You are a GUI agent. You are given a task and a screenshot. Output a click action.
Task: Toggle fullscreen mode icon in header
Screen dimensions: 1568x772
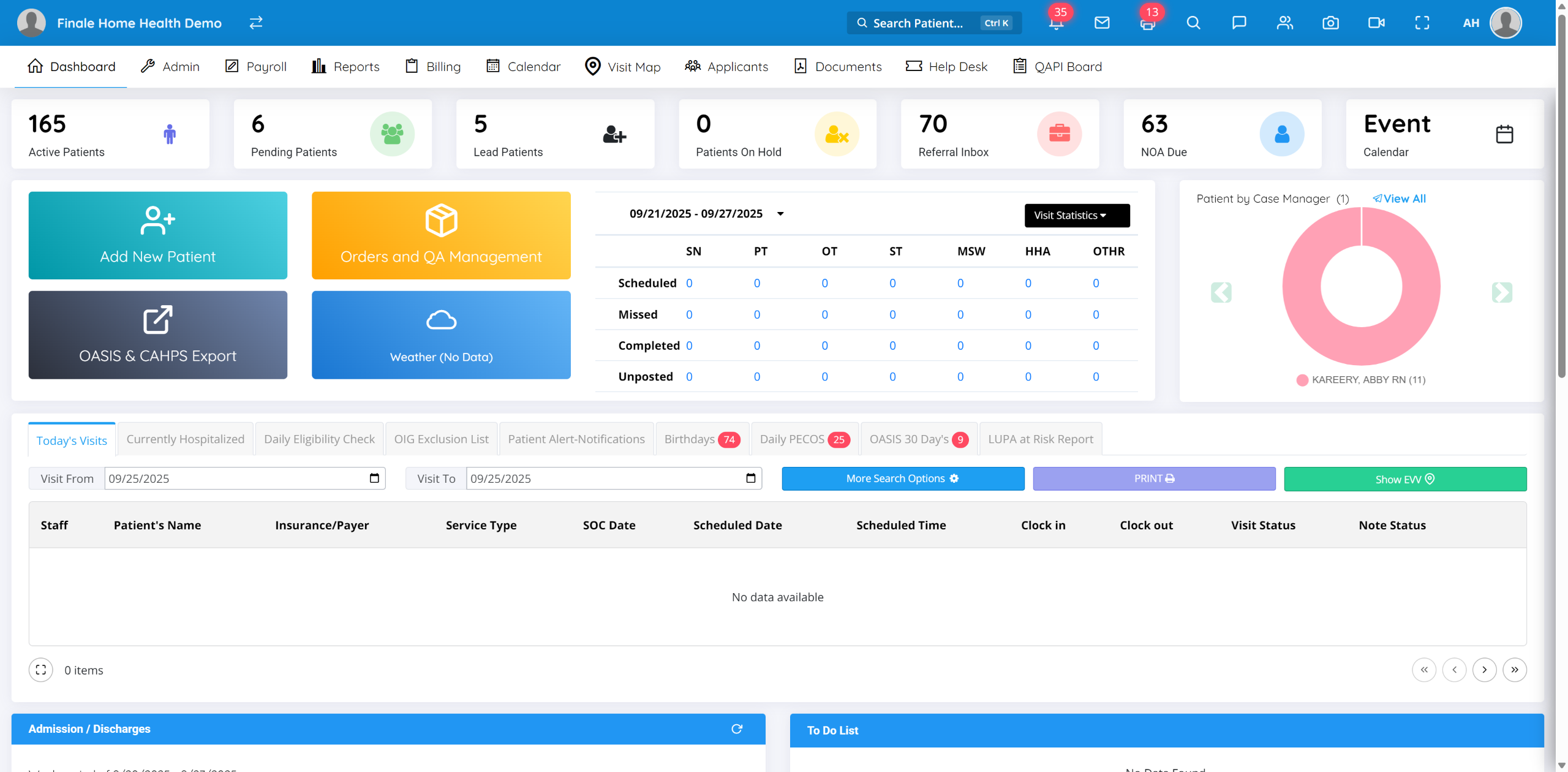pos(1422,23)
